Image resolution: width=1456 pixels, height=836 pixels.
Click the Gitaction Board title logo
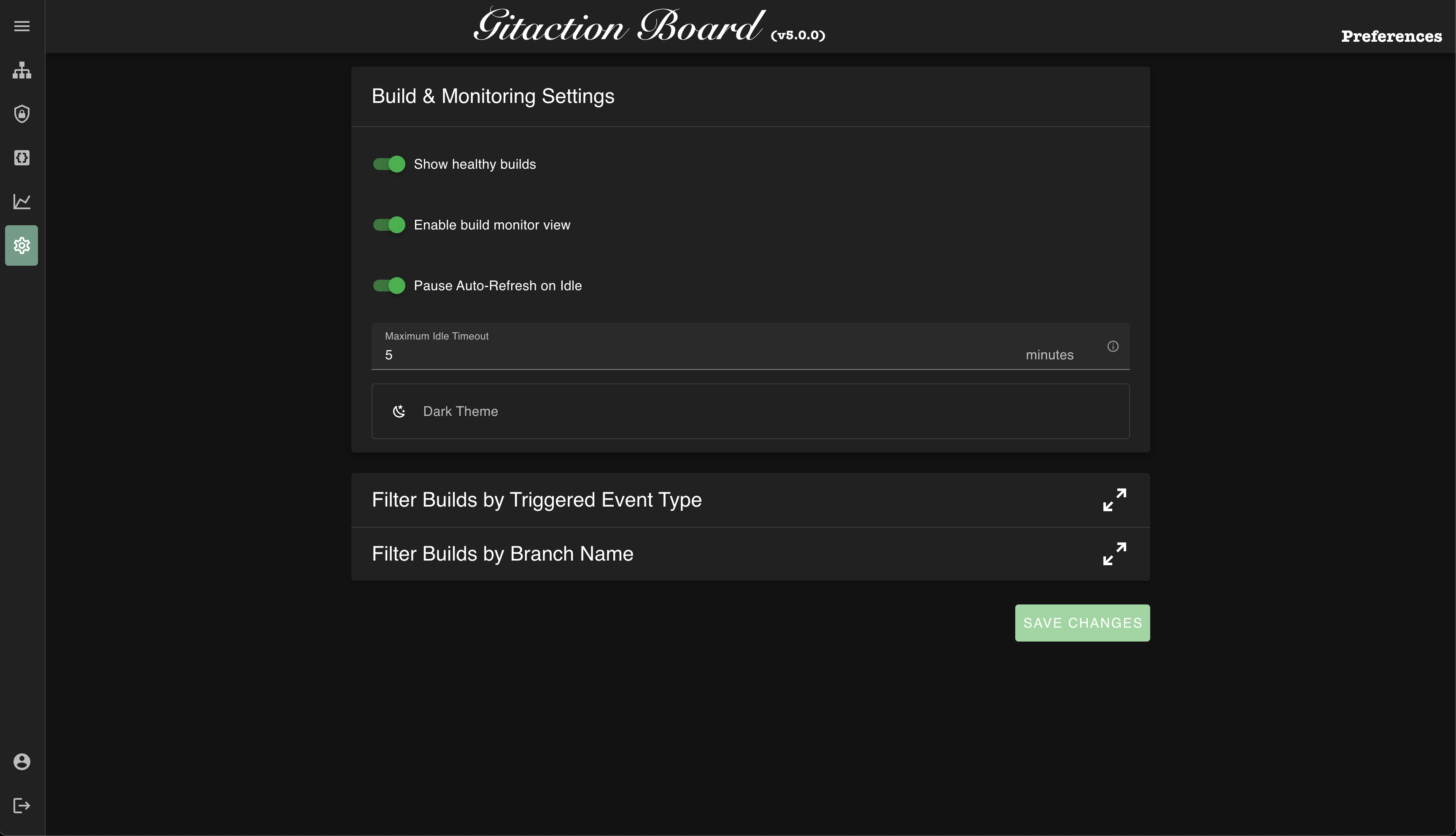(x=619, y=27)
